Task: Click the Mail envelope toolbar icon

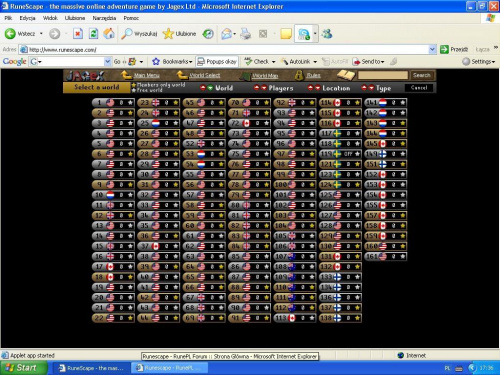Action: (226, 34)
